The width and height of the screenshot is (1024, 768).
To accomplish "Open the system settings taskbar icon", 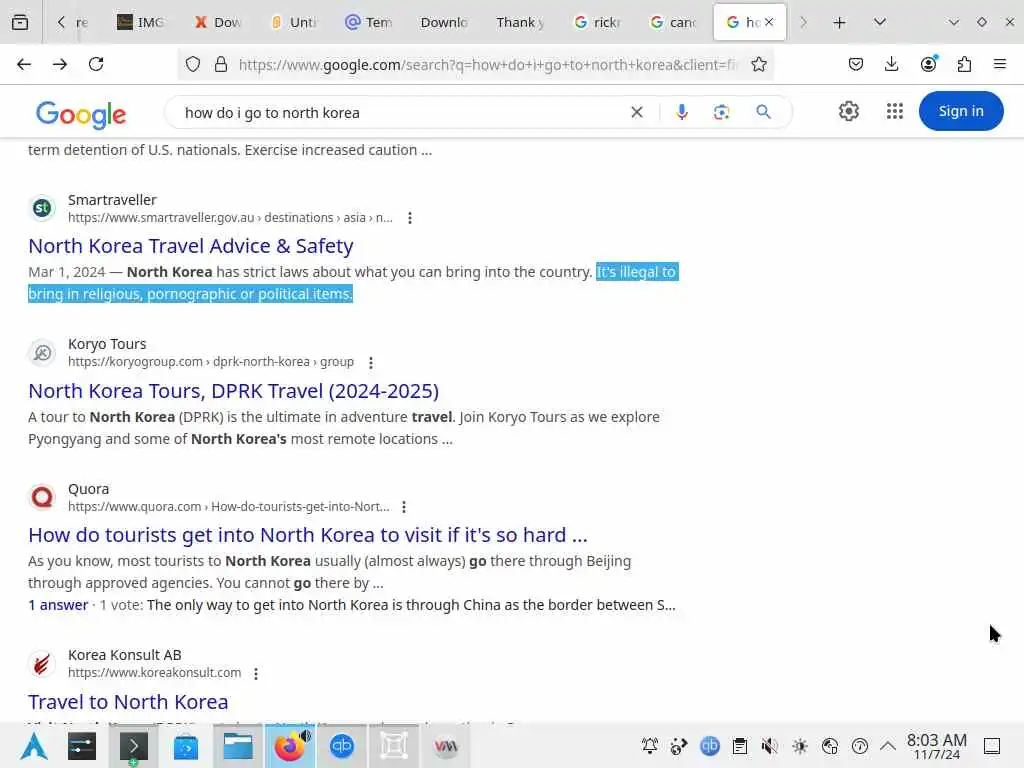I will (82, 746).
